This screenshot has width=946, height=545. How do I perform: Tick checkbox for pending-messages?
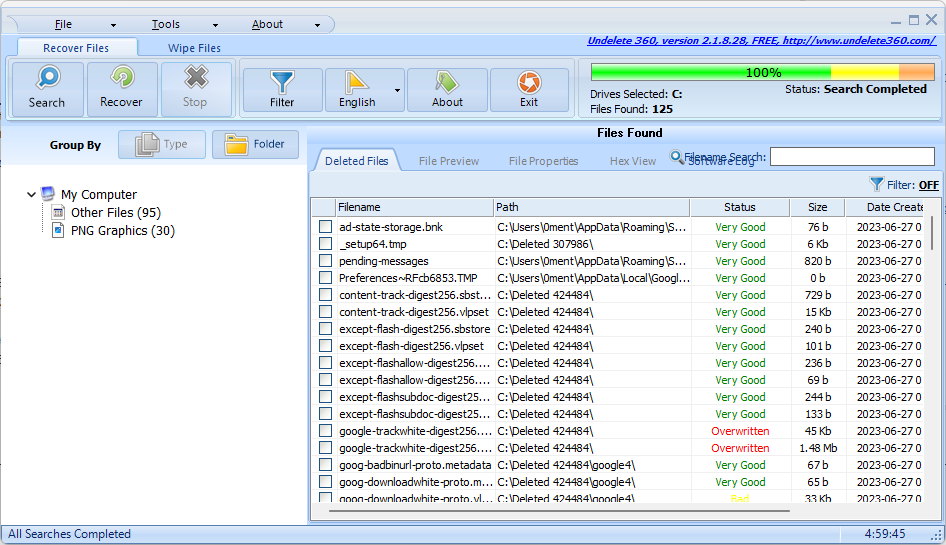[x=325, y=261]
